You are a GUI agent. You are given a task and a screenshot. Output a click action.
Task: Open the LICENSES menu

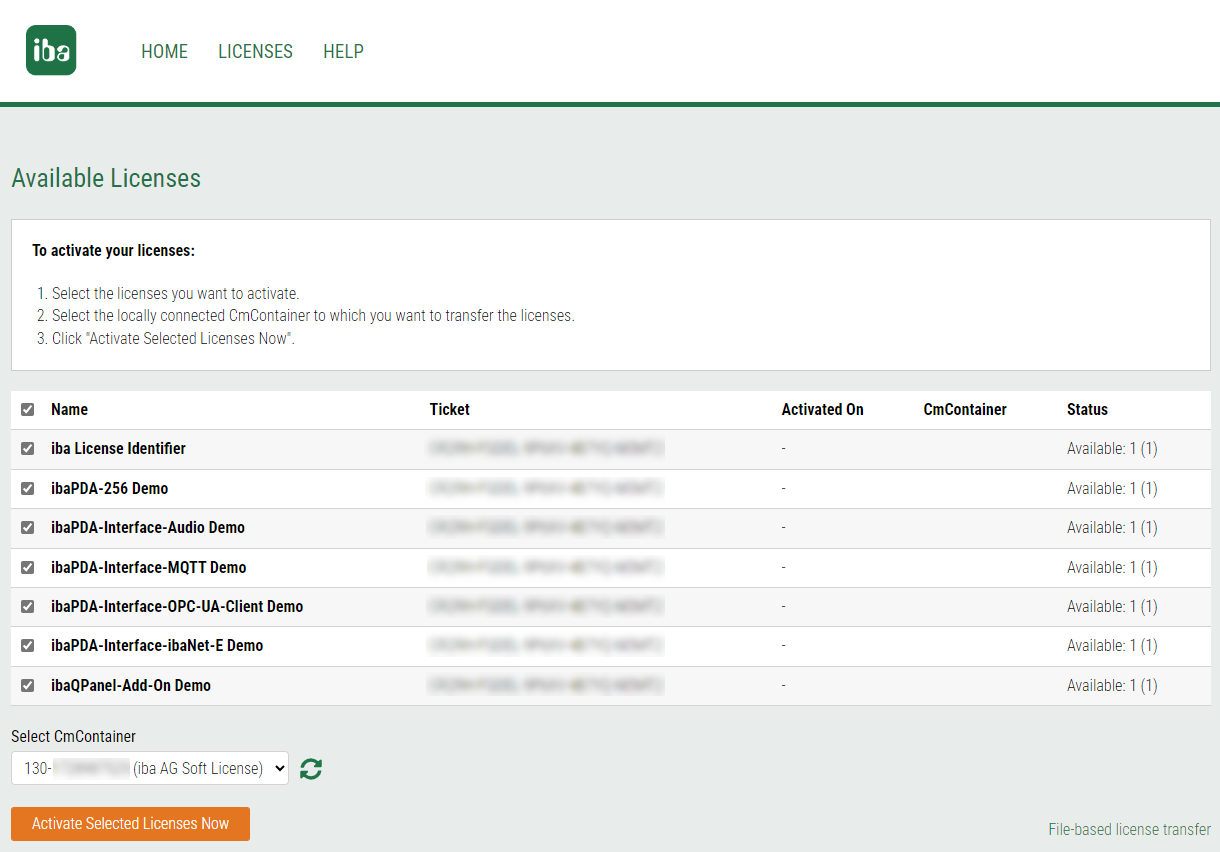[255, 52]
